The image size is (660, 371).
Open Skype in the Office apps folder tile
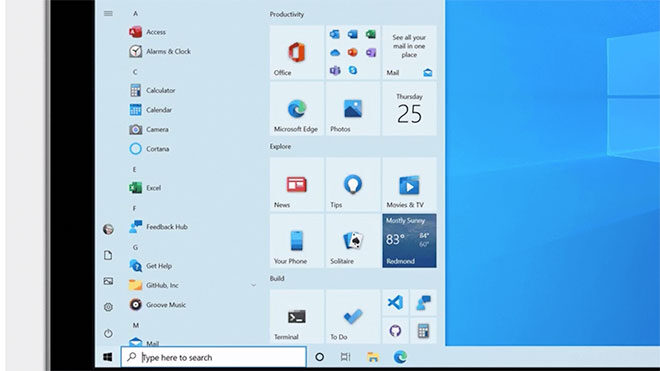353,70
